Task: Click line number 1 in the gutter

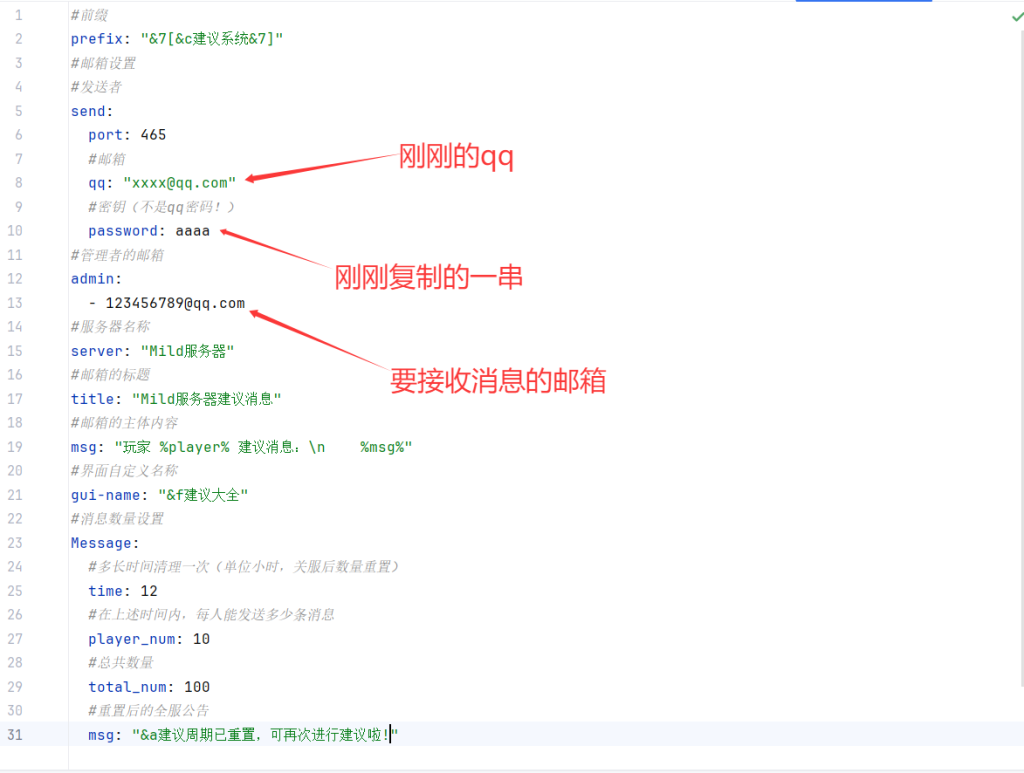Action: 18,15
